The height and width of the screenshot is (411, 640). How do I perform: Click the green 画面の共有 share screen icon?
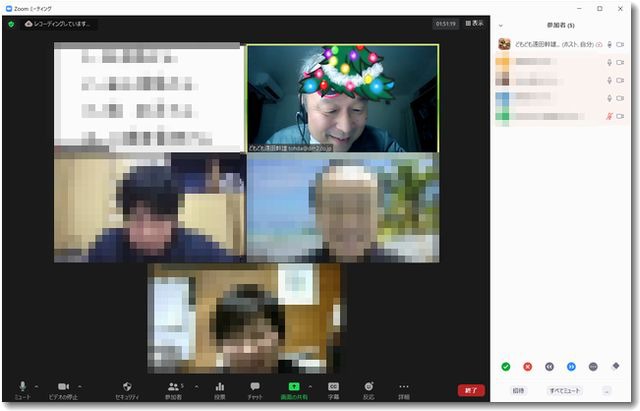point(294,386)
